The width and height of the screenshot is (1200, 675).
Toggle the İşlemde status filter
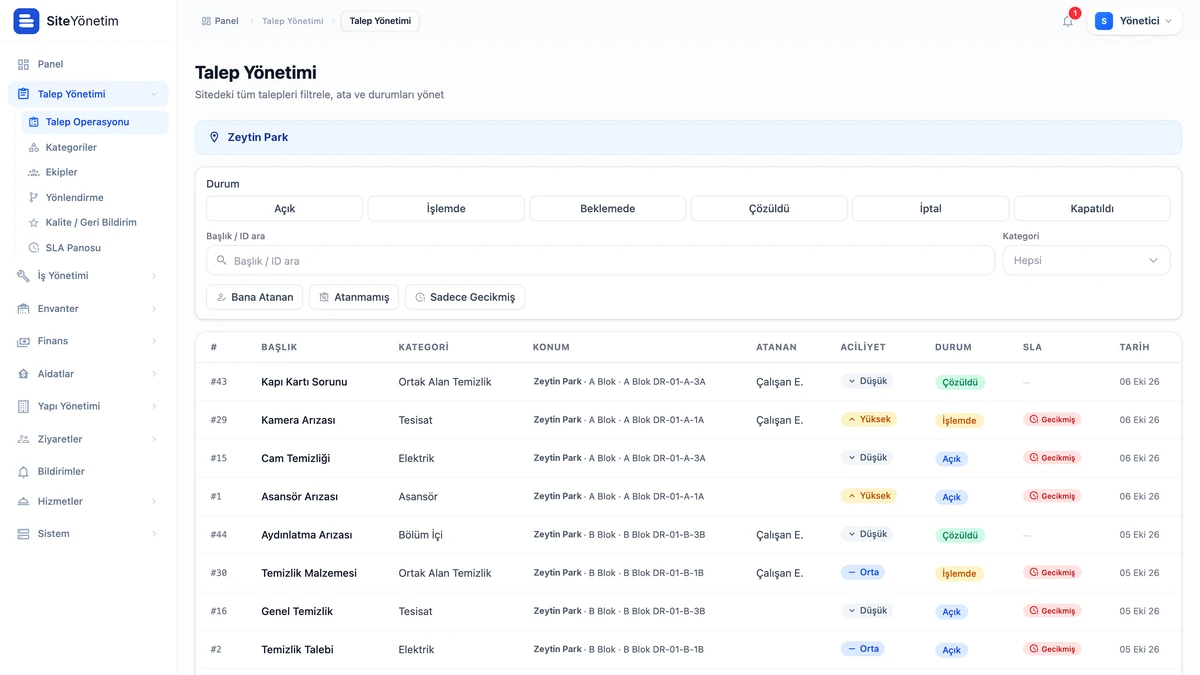[x=446, y=209]
